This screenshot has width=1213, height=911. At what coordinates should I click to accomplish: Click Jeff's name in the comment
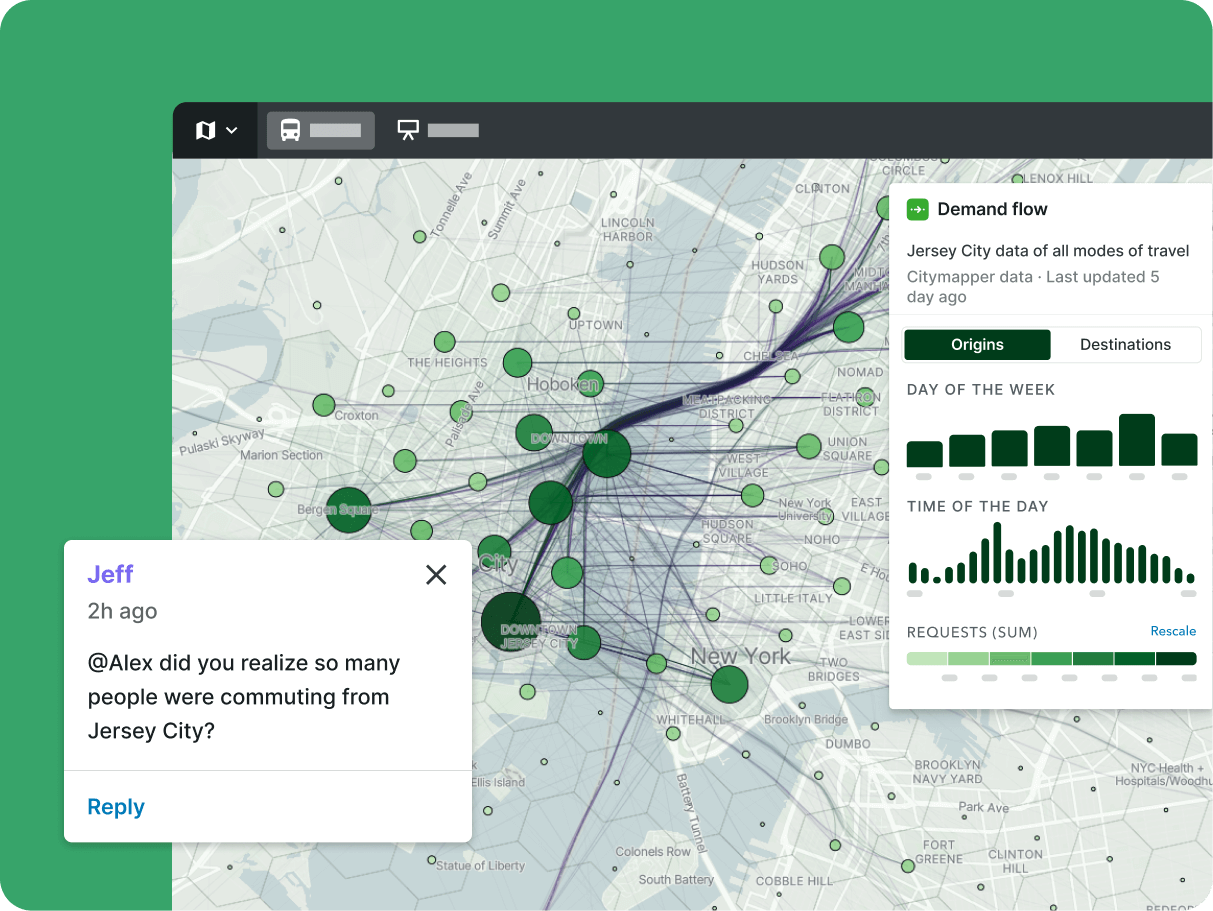click(x=110, y=574)
